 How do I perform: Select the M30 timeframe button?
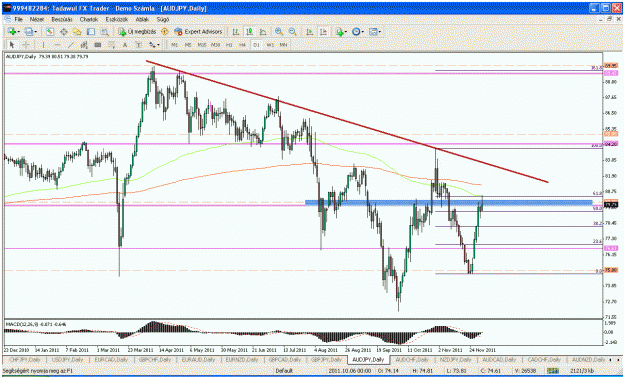(x=216, y=45)
